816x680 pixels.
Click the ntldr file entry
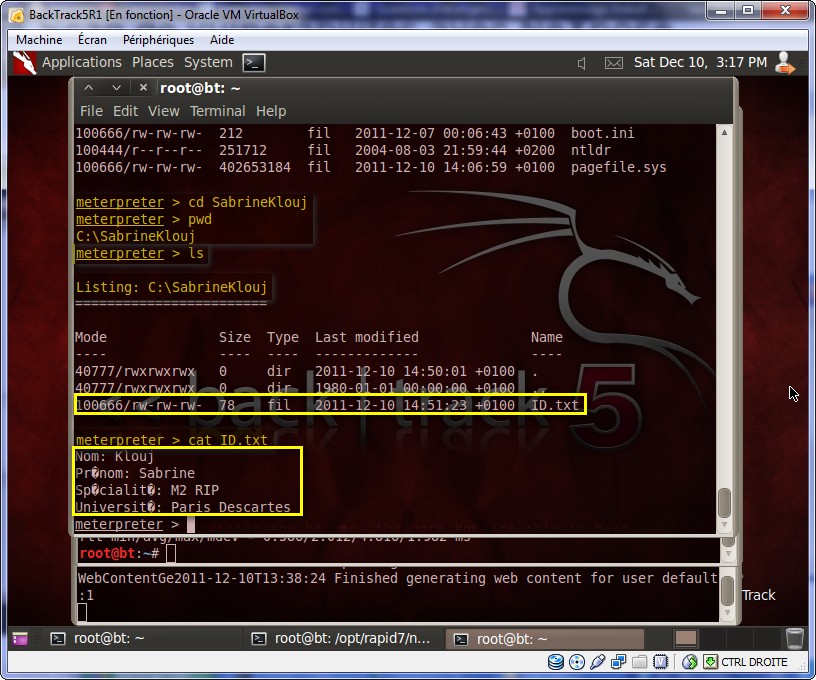point(591,150)
